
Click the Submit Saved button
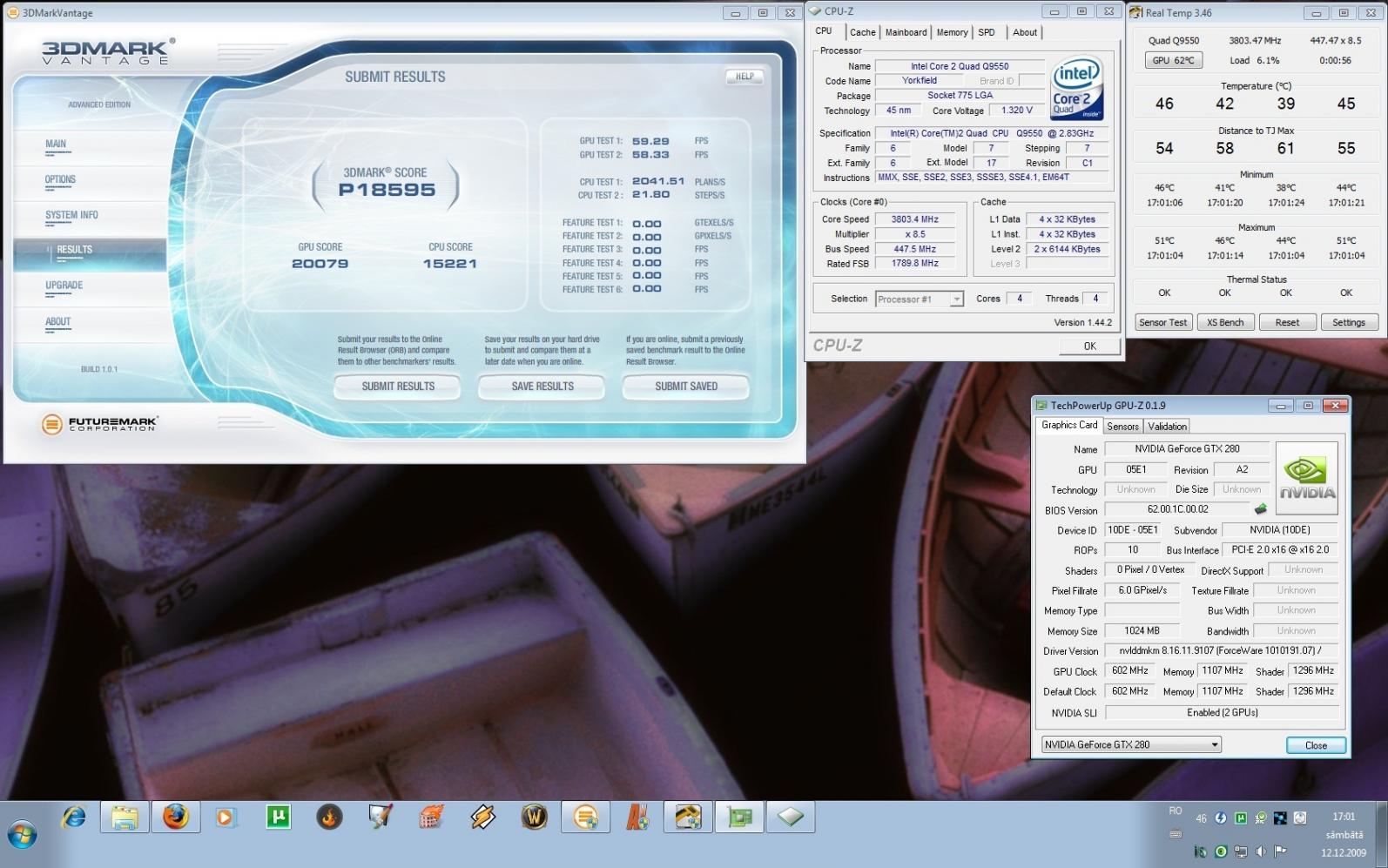(x=686, y=387)
